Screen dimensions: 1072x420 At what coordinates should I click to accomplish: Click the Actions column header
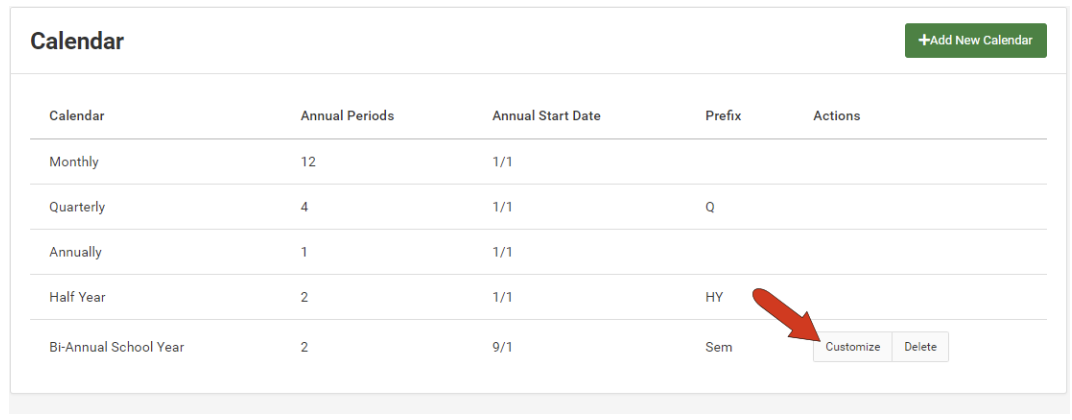836,116
